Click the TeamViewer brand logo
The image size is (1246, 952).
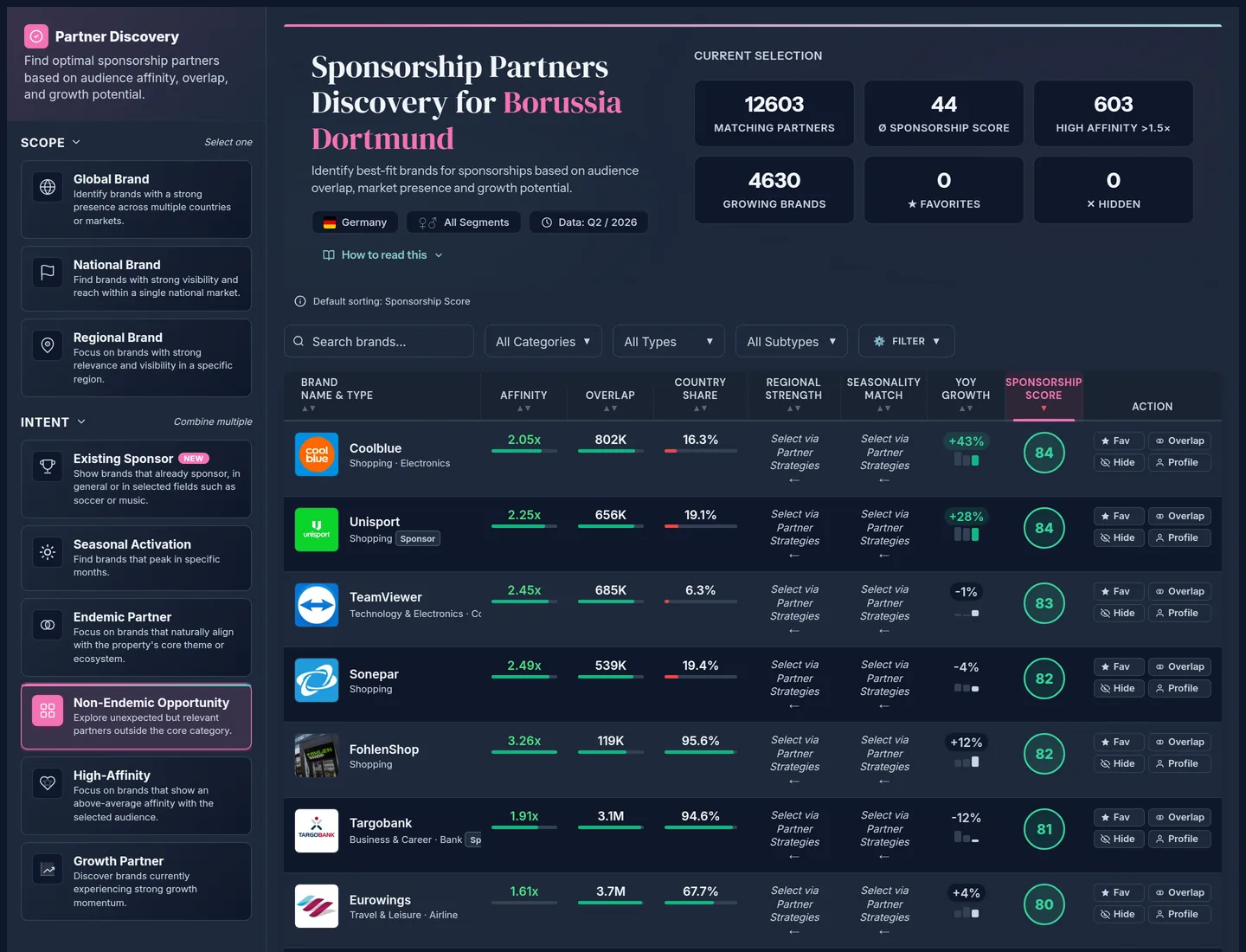pos(317,605)
